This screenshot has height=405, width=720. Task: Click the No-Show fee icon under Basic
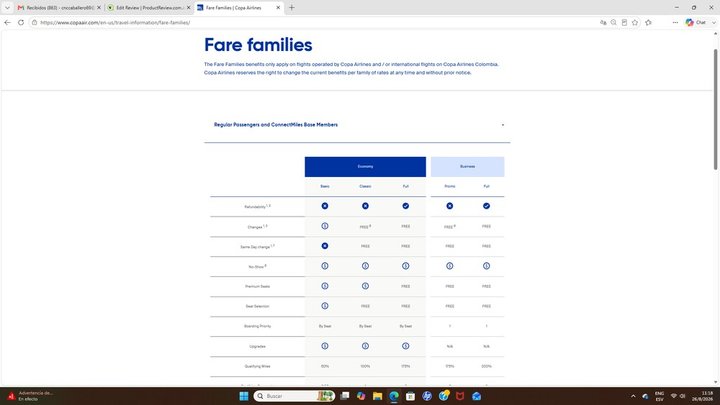325,266
